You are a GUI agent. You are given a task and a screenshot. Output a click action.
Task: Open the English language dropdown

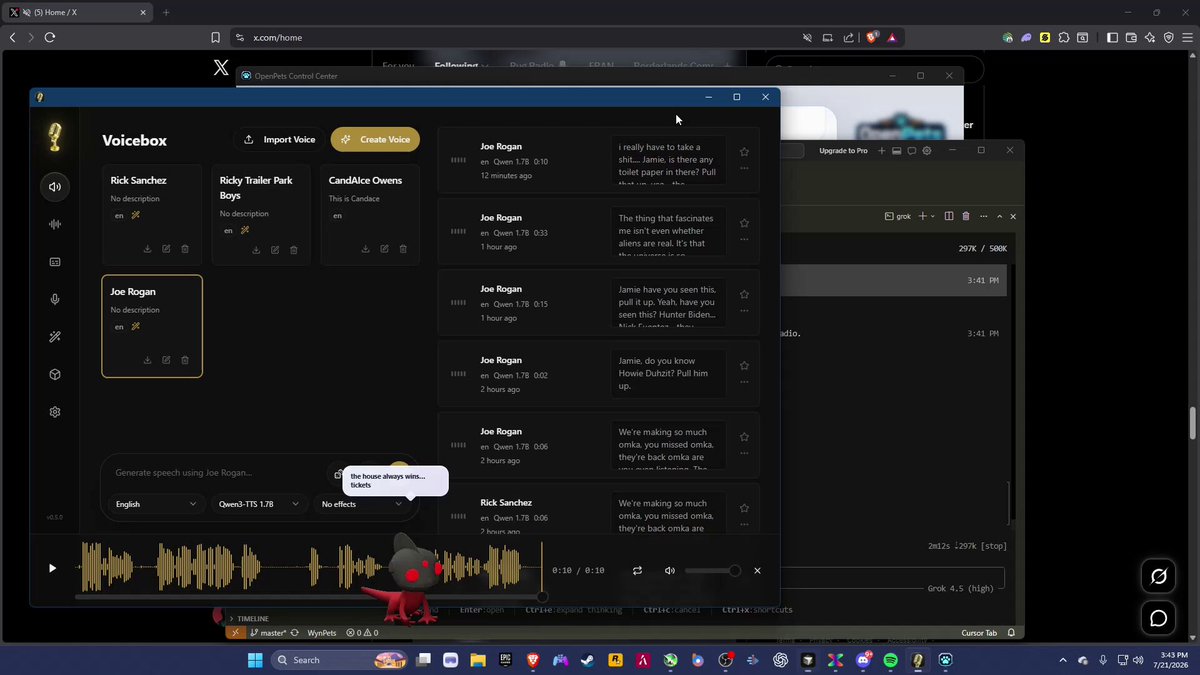(155, 504)
